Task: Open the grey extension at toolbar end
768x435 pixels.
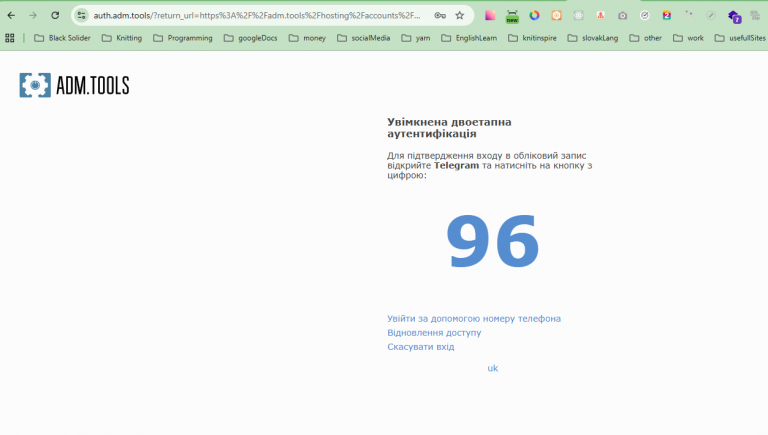Action: click(755, 16)
